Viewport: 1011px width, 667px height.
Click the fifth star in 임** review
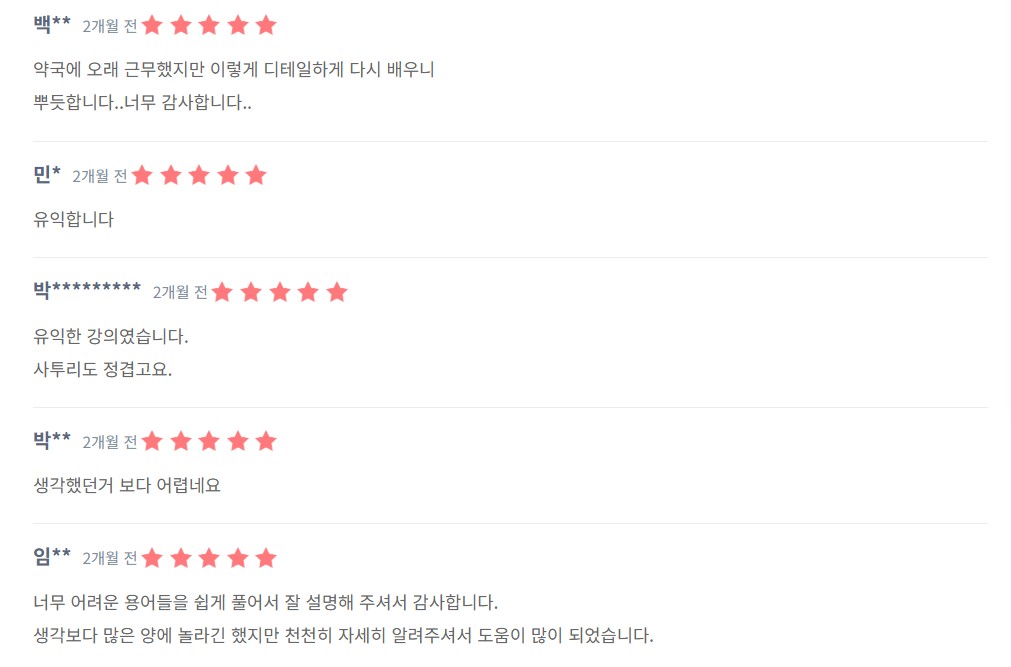pyautogui.click(x=266, y=558)
